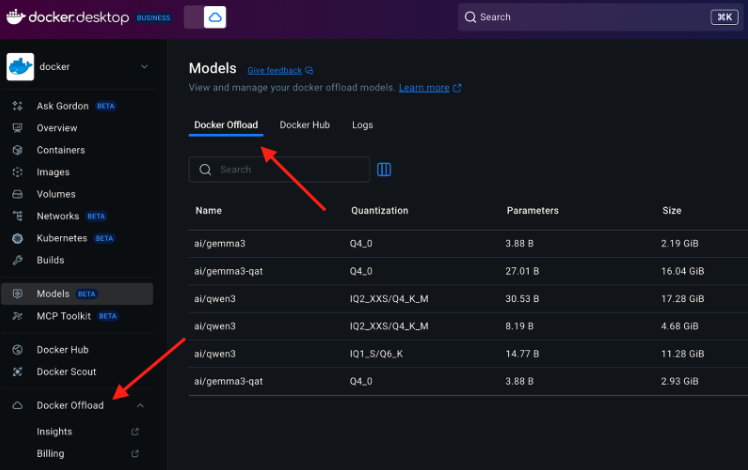Open Ask Gordon in sidebar
Viewport: 748px width, 470px height.
[x=62, y=106]
